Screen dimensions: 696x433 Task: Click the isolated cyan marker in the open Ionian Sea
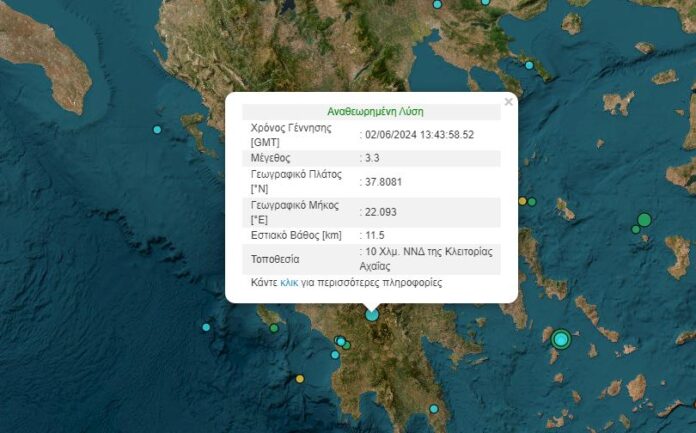[x=206, y=327]
